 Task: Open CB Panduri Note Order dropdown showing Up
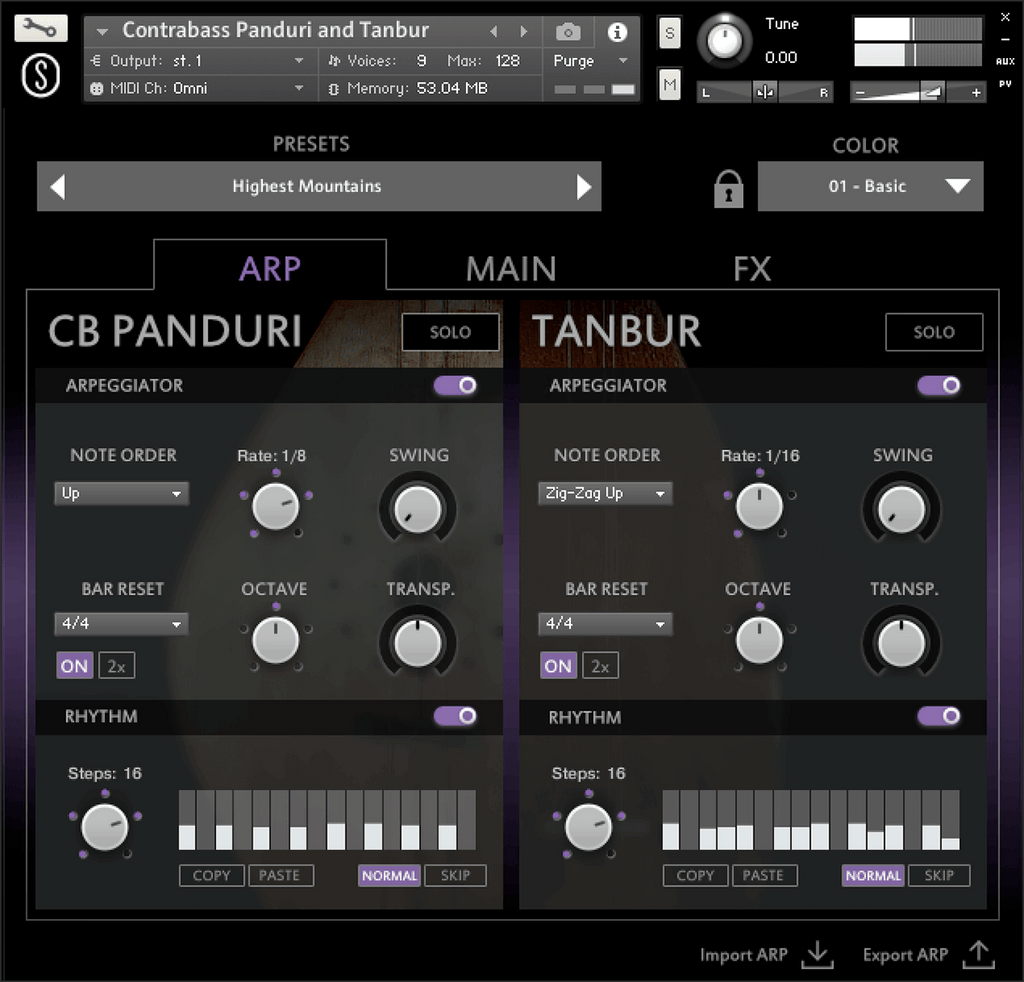point(121,494)
